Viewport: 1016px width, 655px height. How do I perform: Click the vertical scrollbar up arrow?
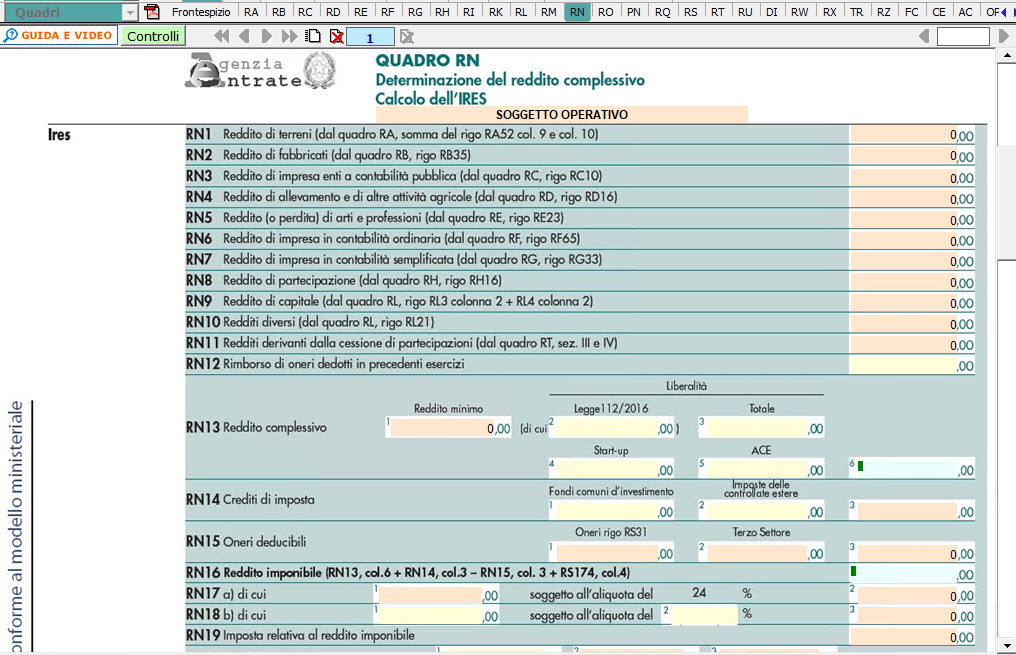1007,56
